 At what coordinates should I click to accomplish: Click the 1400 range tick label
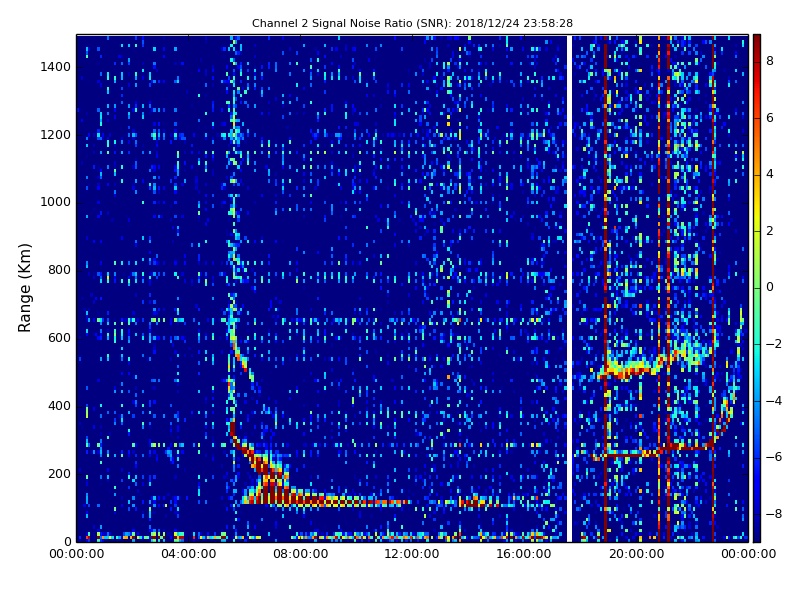[x=55, y=67]
